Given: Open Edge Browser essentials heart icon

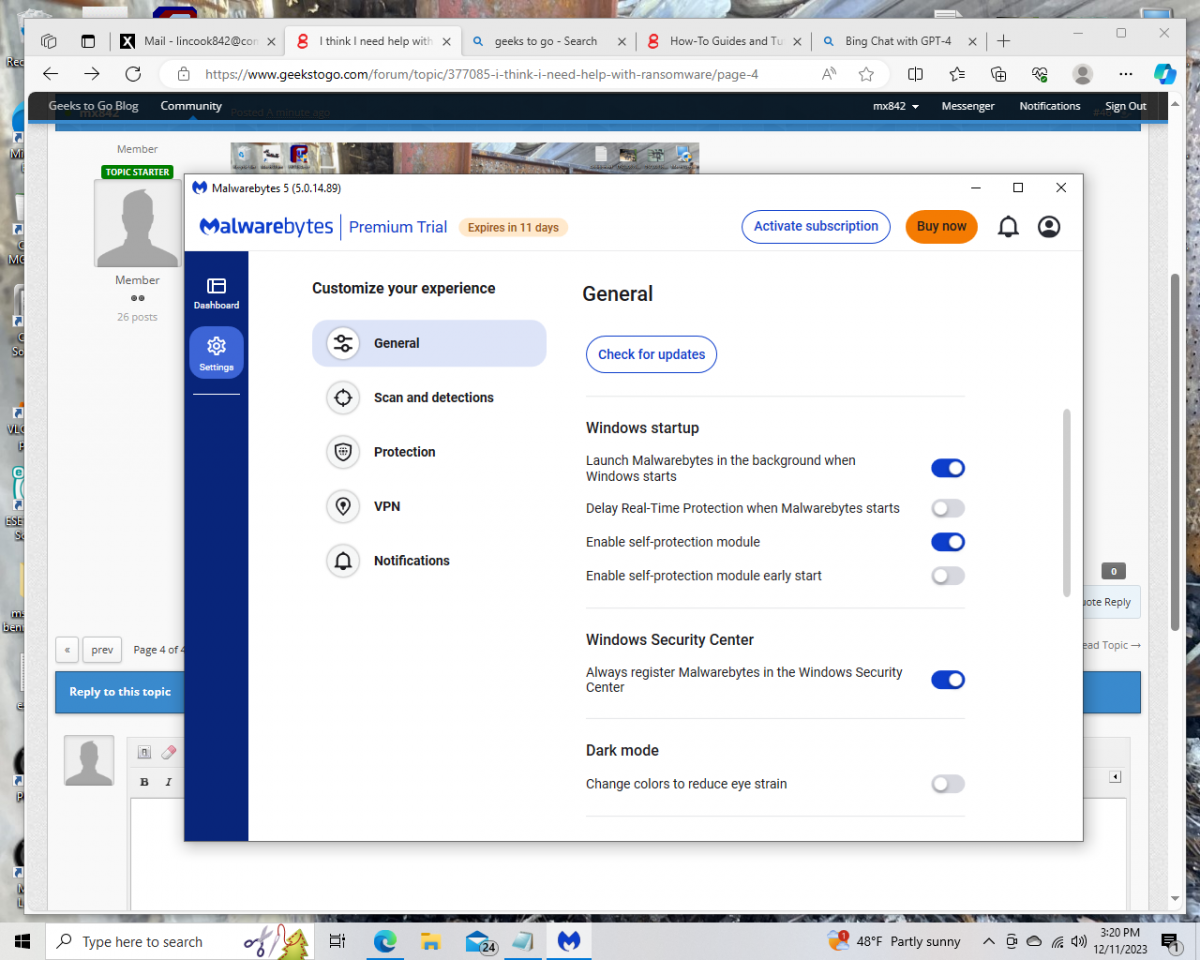Looking at the screenshot, I should click(x=1040, y=74).
